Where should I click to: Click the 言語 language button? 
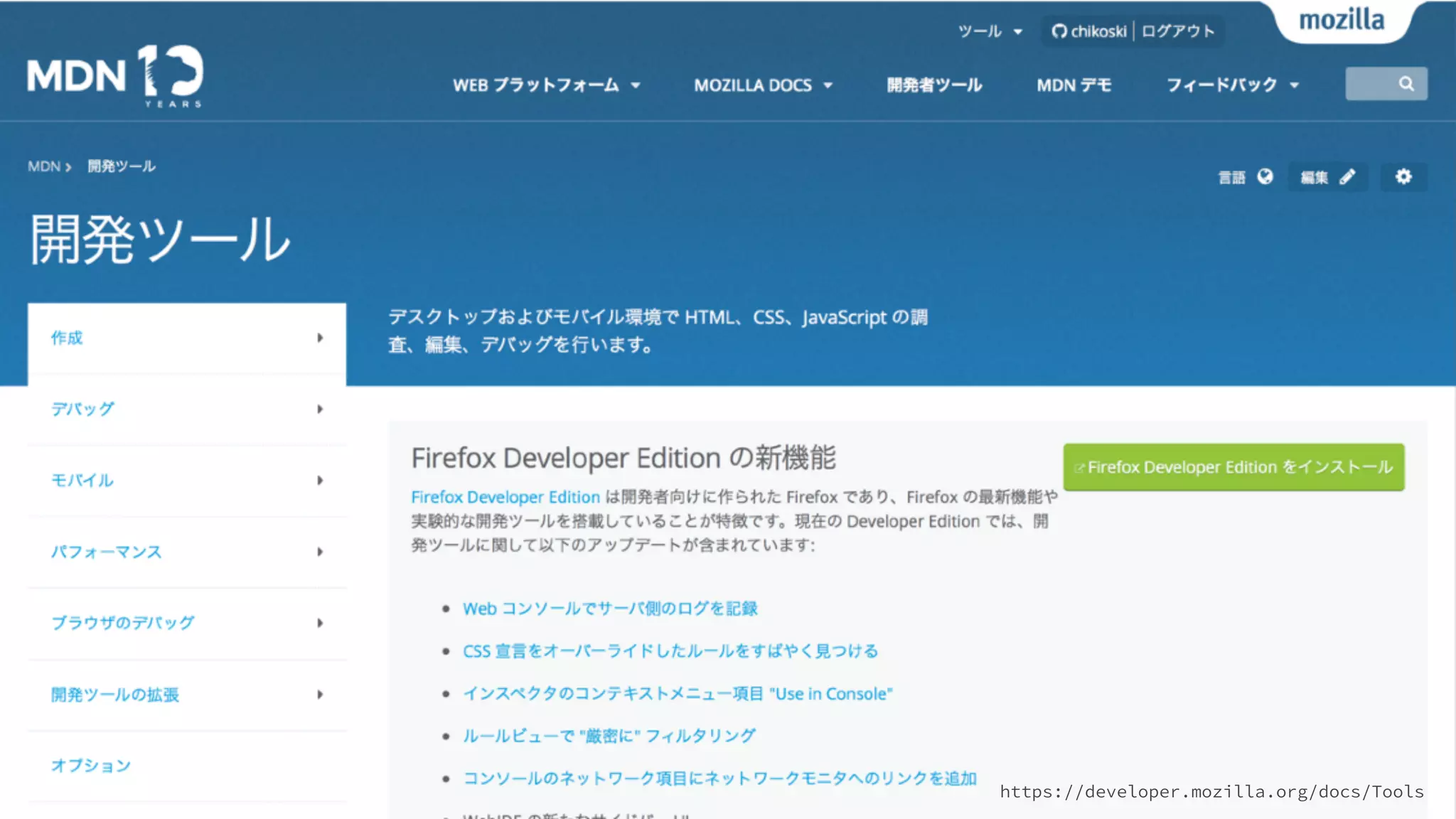tap(1246, 176)
